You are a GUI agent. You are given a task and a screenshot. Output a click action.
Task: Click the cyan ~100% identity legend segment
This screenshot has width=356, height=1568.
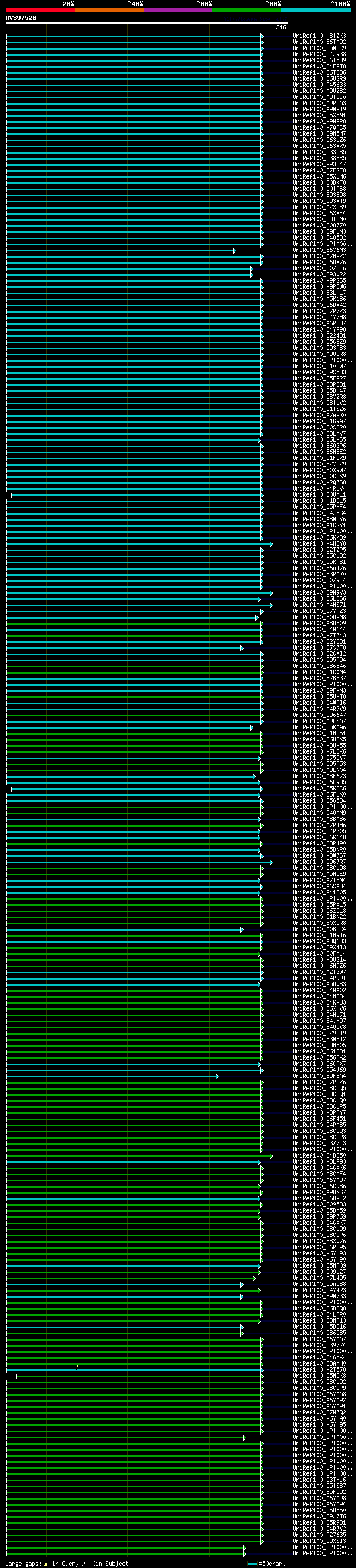[316, 10]
